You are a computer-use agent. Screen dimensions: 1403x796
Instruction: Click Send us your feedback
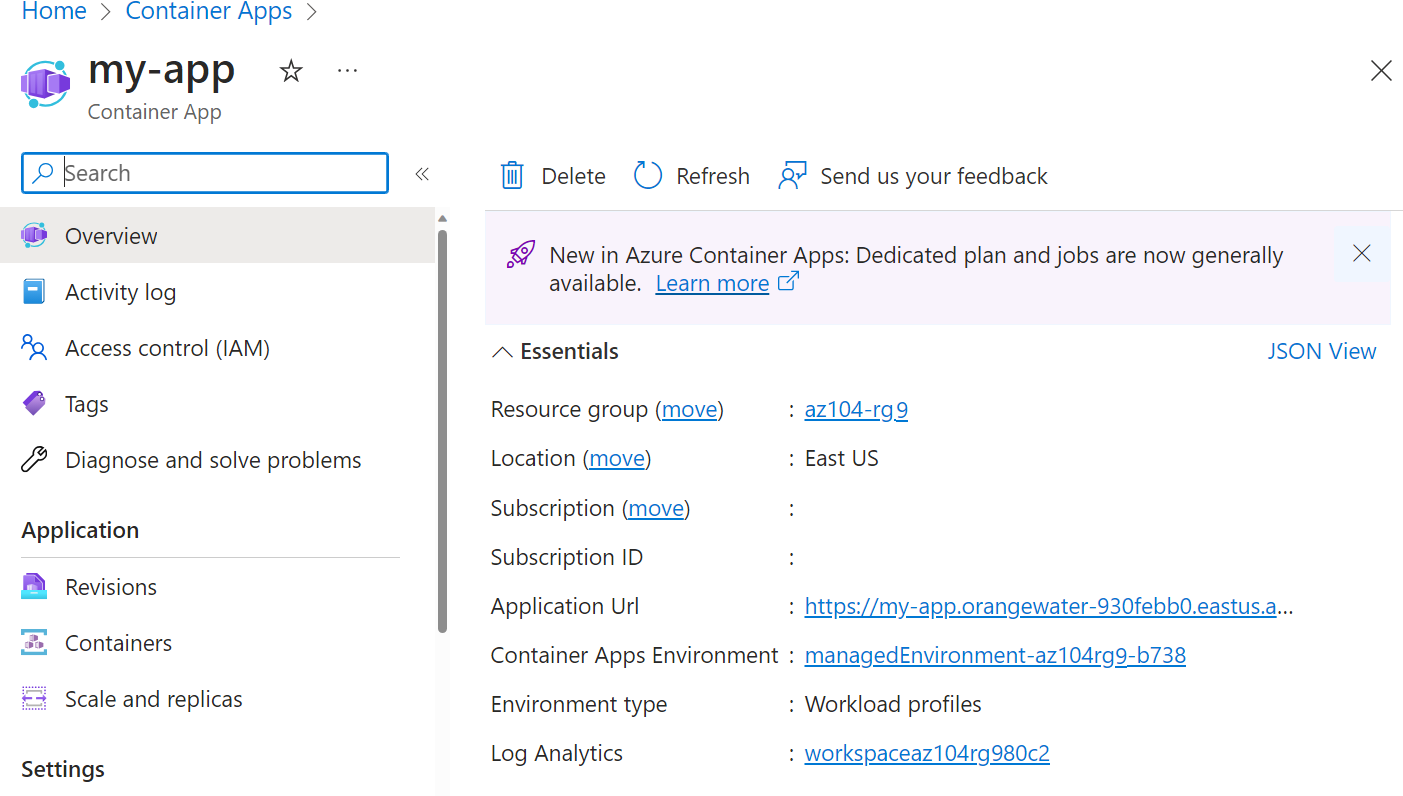(912, 175)
